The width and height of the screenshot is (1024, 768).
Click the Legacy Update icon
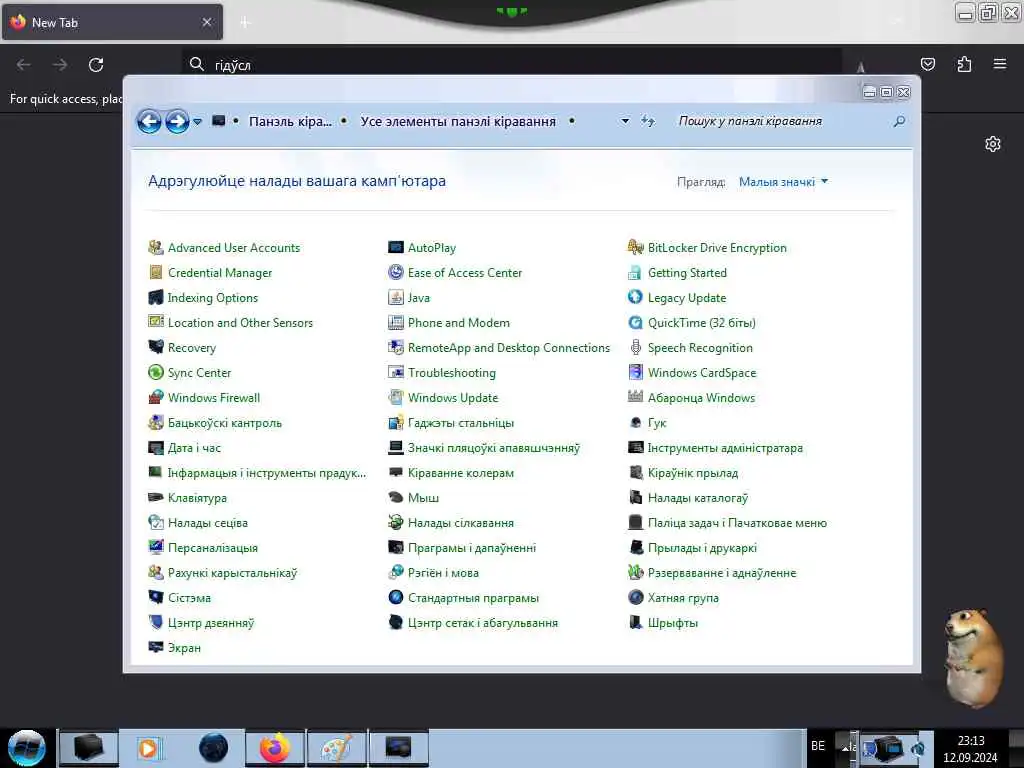click(635, 298)
